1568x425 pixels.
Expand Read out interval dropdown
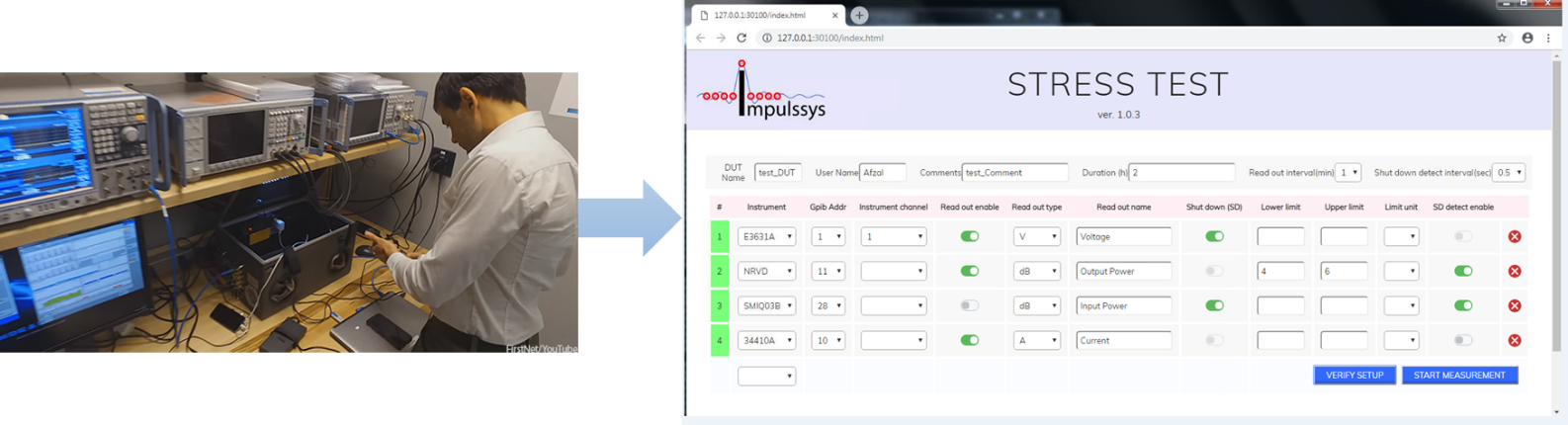(x=1348, y=172)
